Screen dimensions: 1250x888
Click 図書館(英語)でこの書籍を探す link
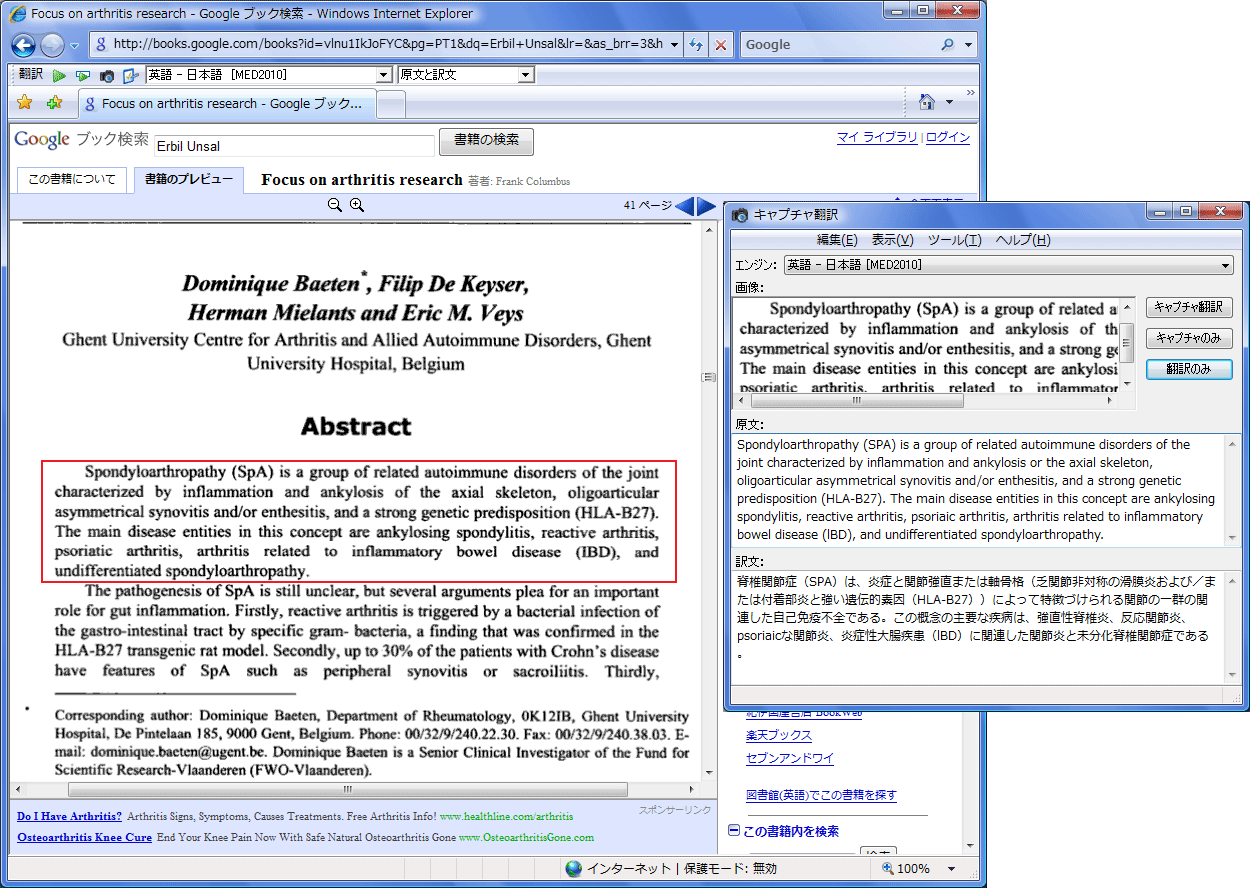[x=821, y=795]
